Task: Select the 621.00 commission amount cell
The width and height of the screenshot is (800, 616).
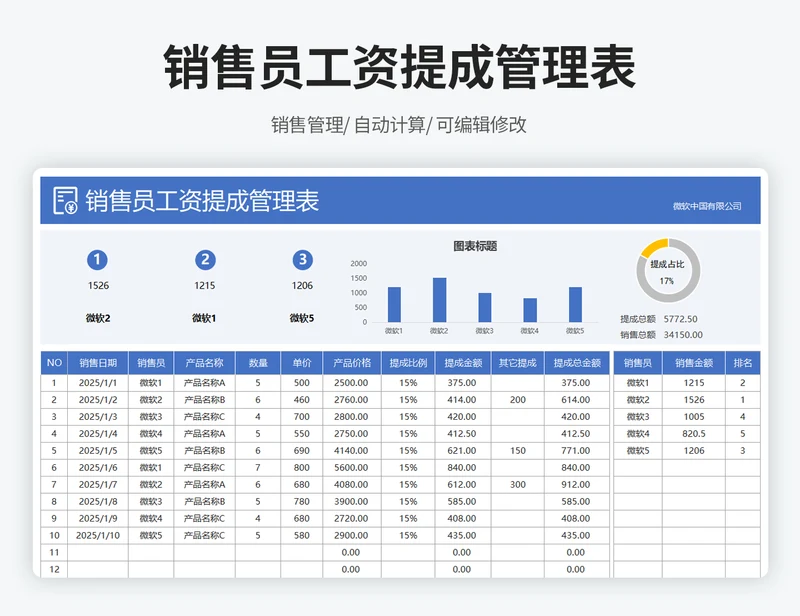Action: [x=462, y=451]
